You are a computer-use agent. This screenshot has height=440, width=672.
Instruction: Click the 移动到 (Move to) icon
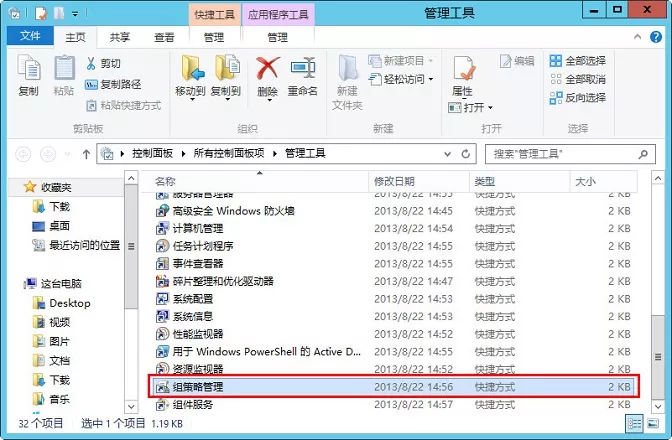[x=190, y=75]
